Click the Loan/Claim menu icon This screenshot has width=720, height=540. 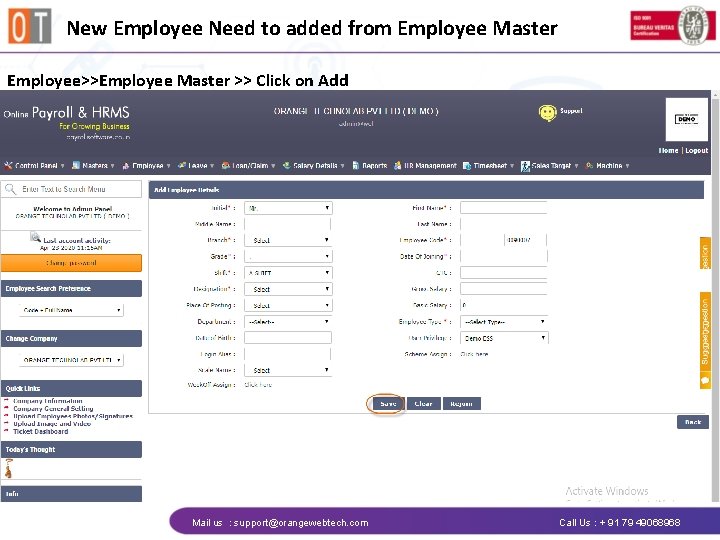pyautogui.click(x=225, y=165)
